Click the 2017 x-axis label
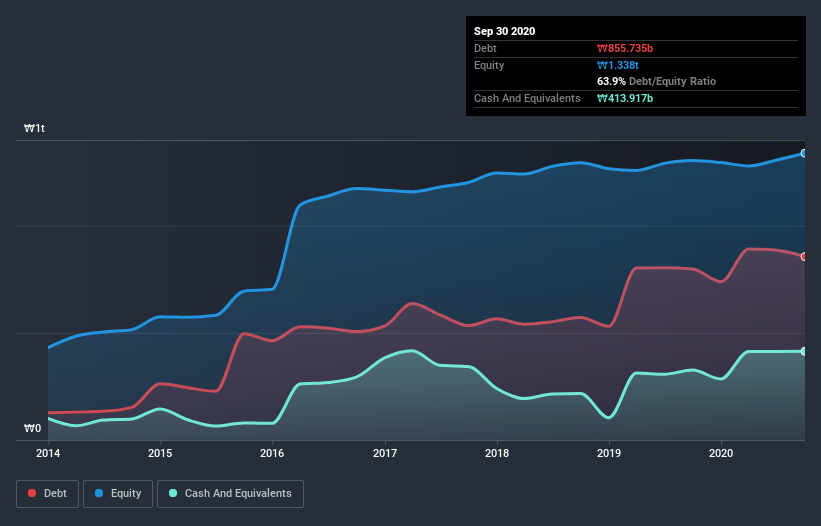 pos(385,453)
